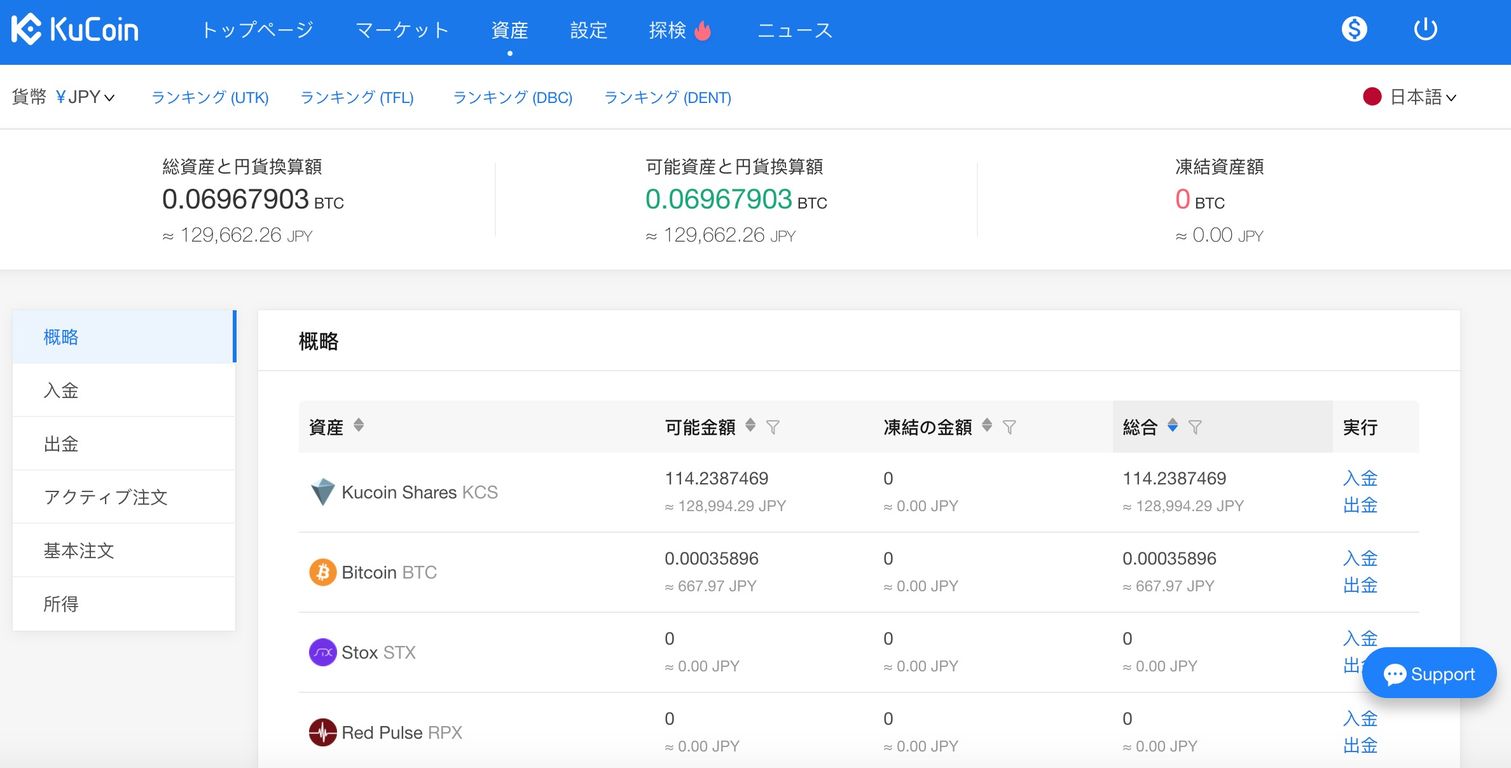Click Kucoin Shares KCS asset name

pyautogui.click(x=420, y=492)
